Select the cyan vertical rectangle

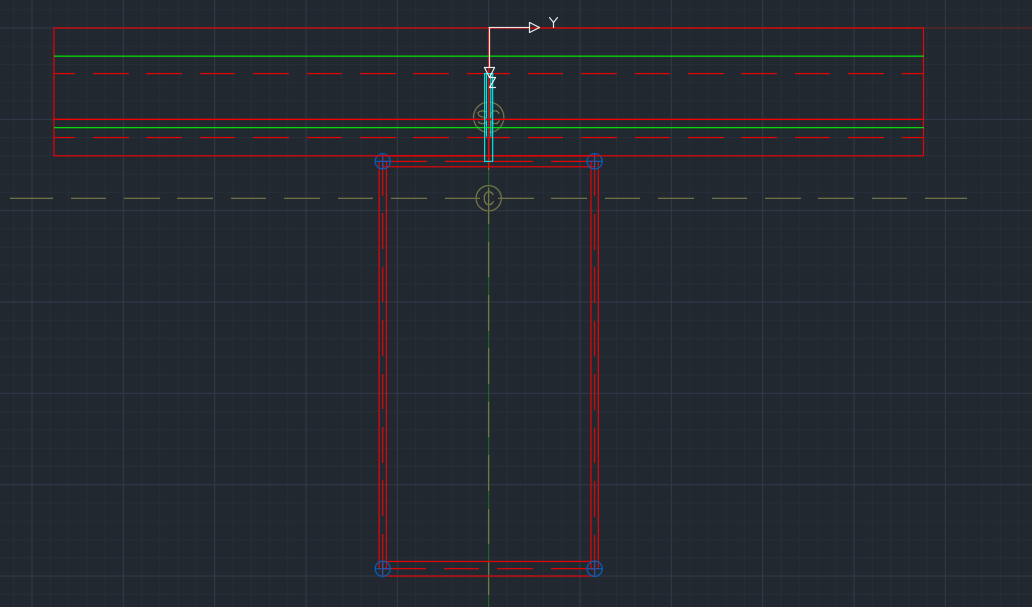pyautogui.click(x=489, y=140)
